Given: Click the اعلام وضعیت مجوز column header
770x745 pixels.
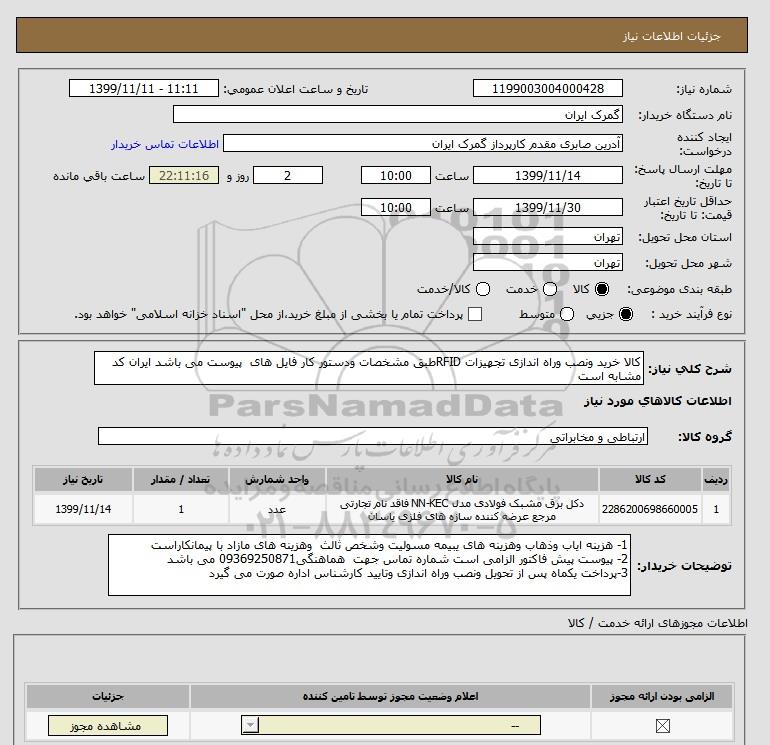Looking at the screenshot, I should click(x=390, y=696).
